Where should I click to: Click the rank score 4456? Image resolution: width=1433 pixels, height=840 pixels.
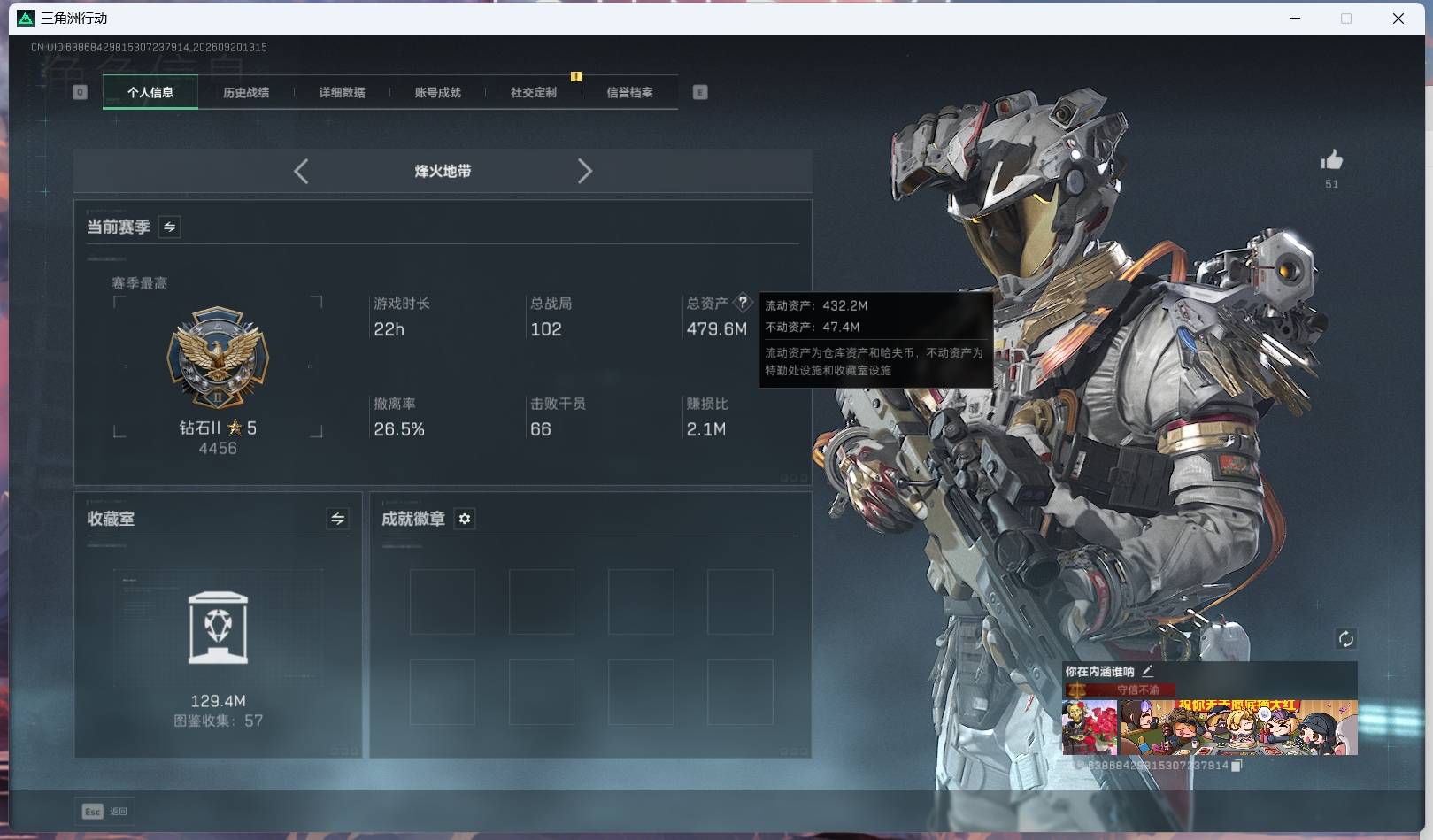[218, 449]
